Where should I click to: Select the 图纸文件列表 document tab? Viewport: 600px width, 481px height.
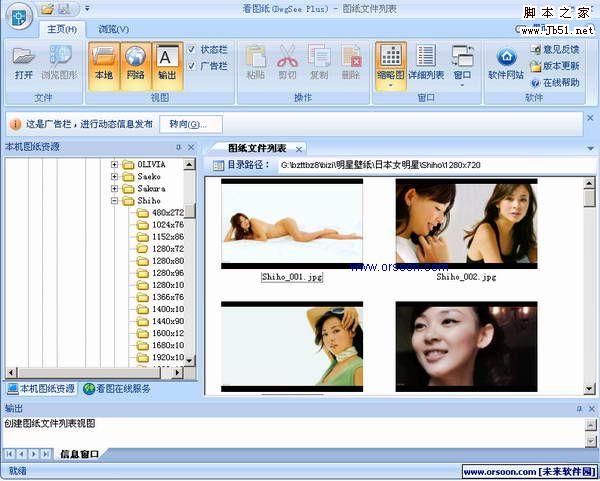[x=257, y=148]
